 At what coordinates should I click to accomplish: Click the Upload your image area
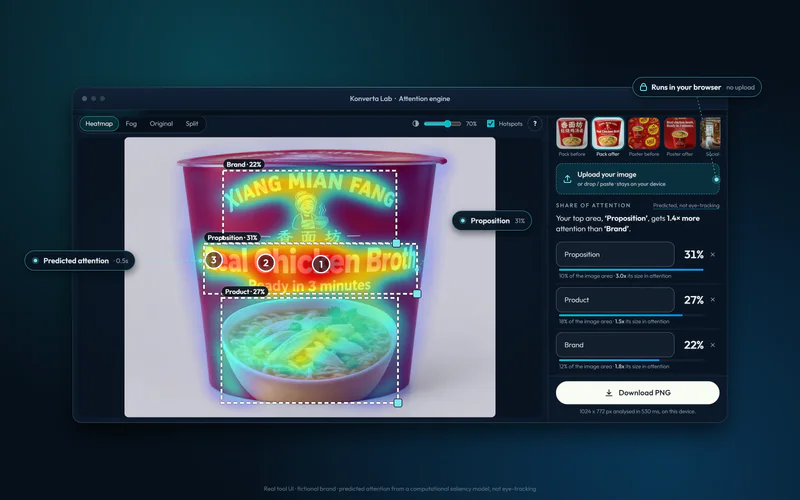click(x=638, y=179)
